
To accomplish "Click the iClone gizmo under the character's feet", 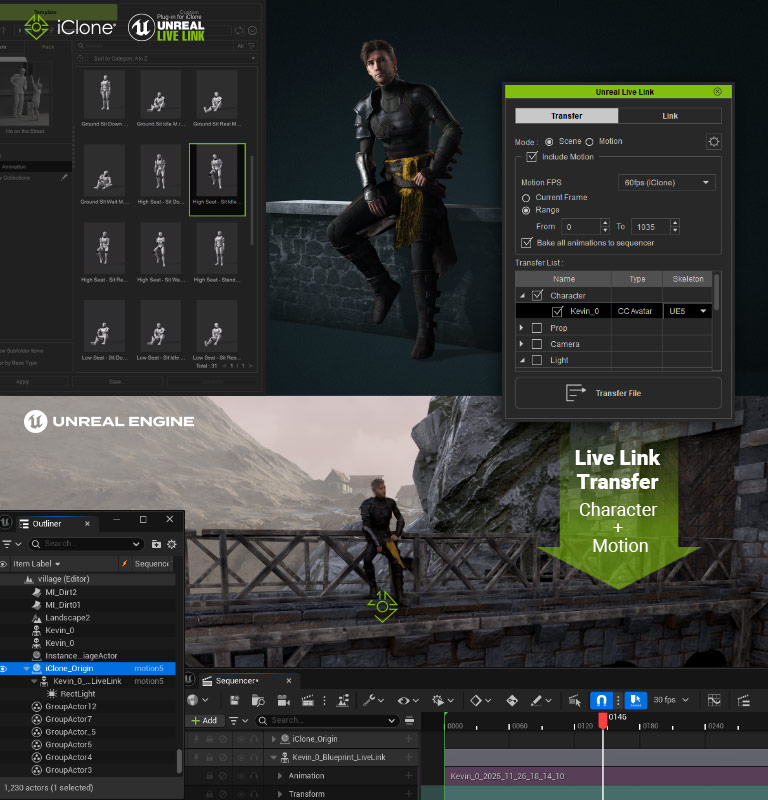I will pos(382,606).
